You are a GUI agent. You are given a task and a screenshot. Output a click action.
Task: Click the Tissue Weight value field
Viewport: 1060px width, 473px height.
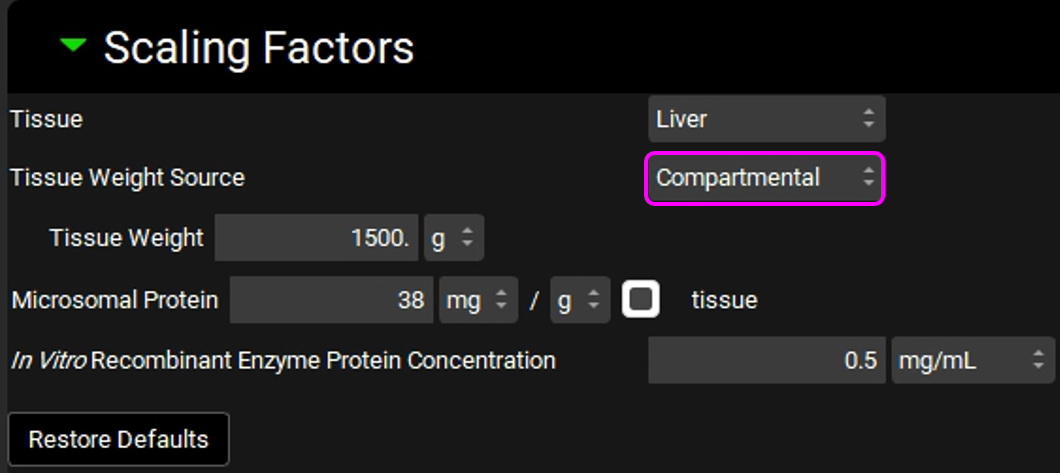pyautogui.click(x=316, y=239)
